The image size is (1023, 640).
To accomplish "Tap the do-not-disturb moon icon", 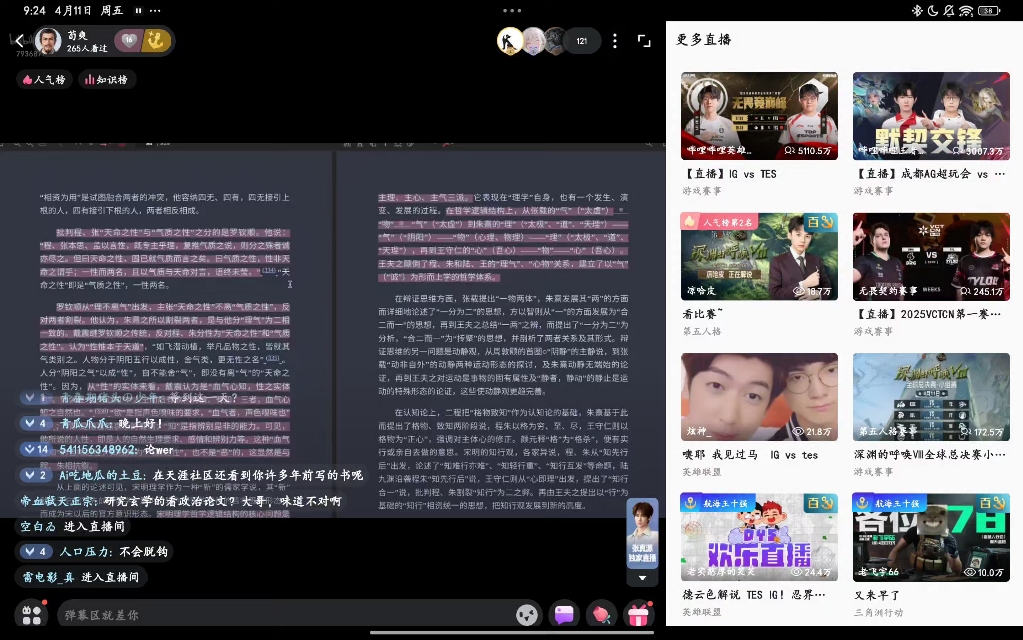I will [x=932, y=10].
